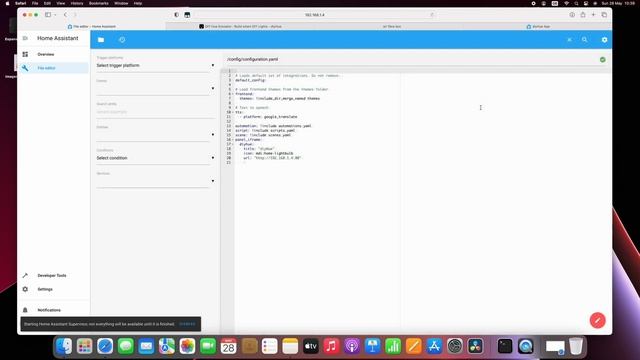The image size is (640, 360).
Task: Open the Events dropdown
Action: 155,89
